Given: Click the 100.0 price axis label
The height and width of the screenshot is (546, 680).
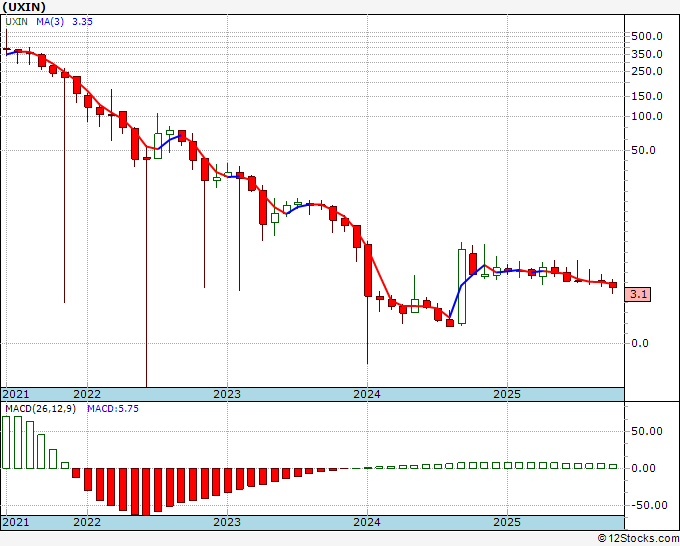Looking at the screenshot, I should [647, 116].
